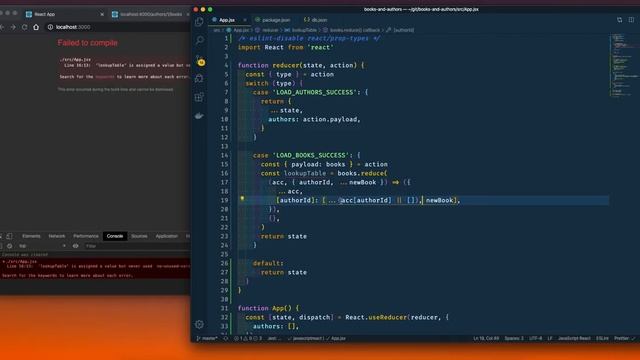This screenshot has width=640, height=360.
Task: Open Source Control view with pending badge
Action: 200,60
